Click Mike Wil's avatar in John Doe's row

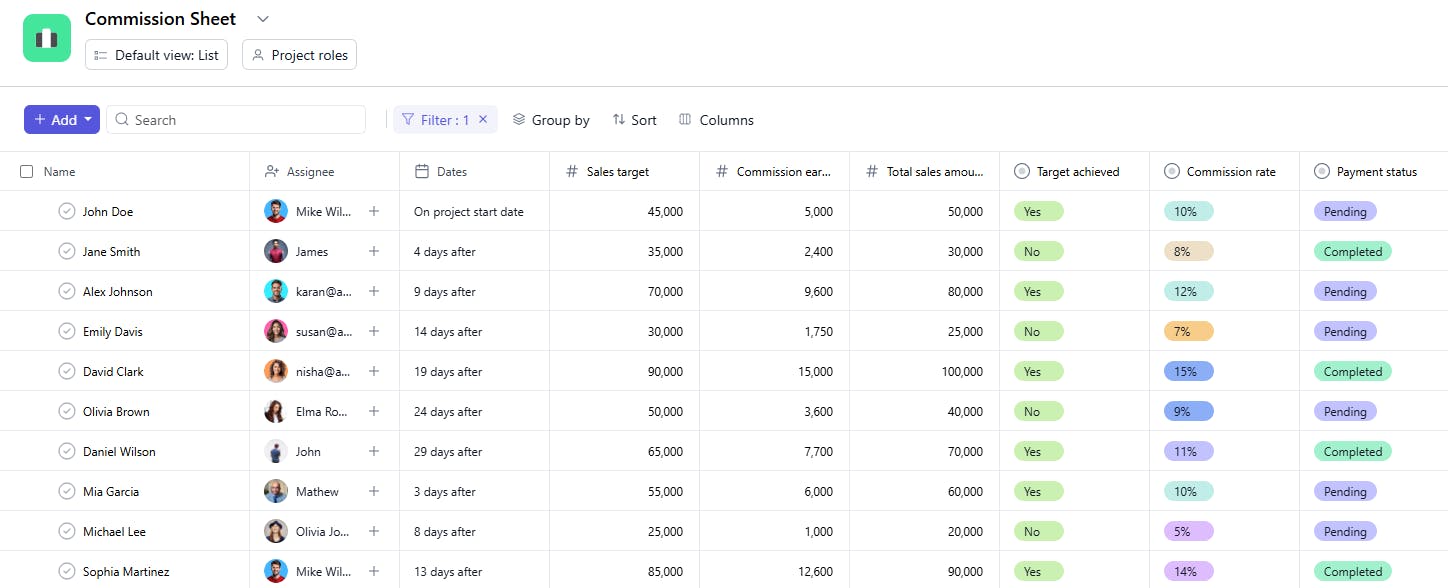tap(276, 211)
